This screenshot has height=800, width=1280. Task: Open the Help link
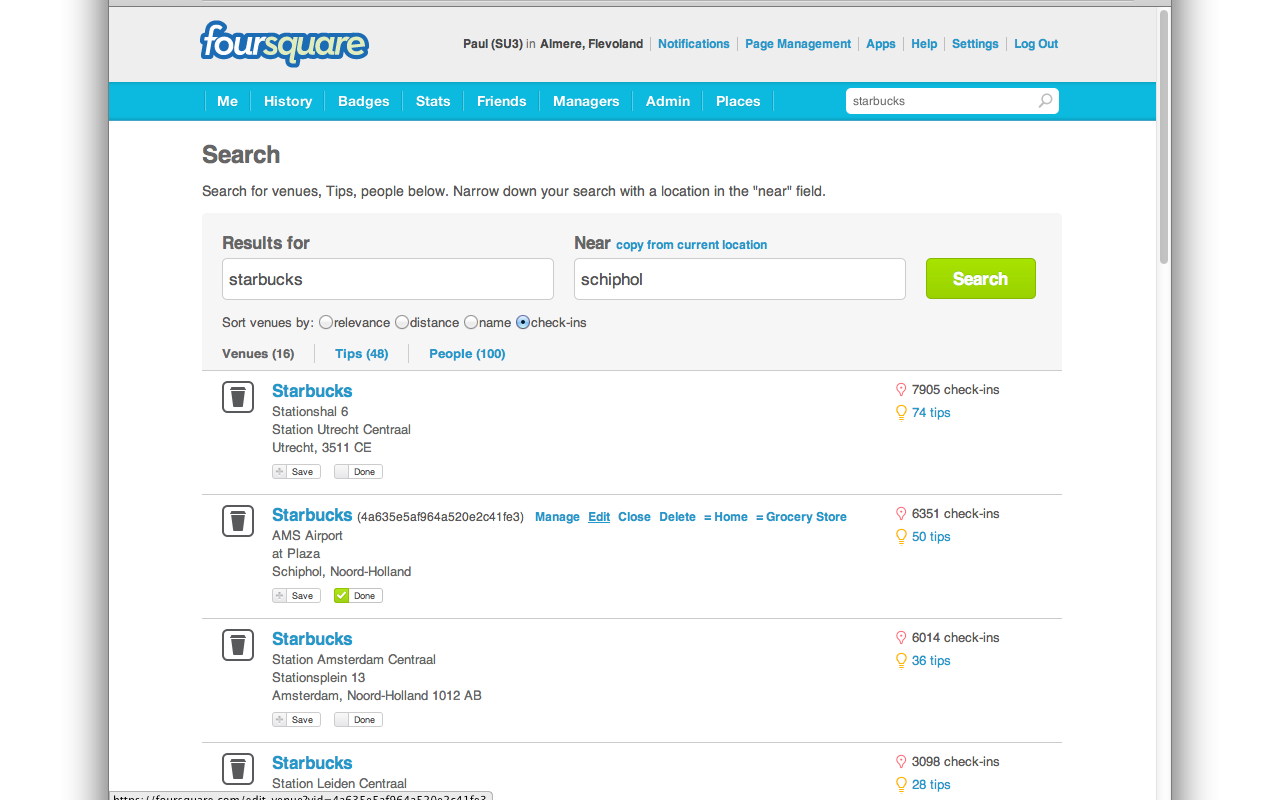pyautogui.click(x=924, y=44)
